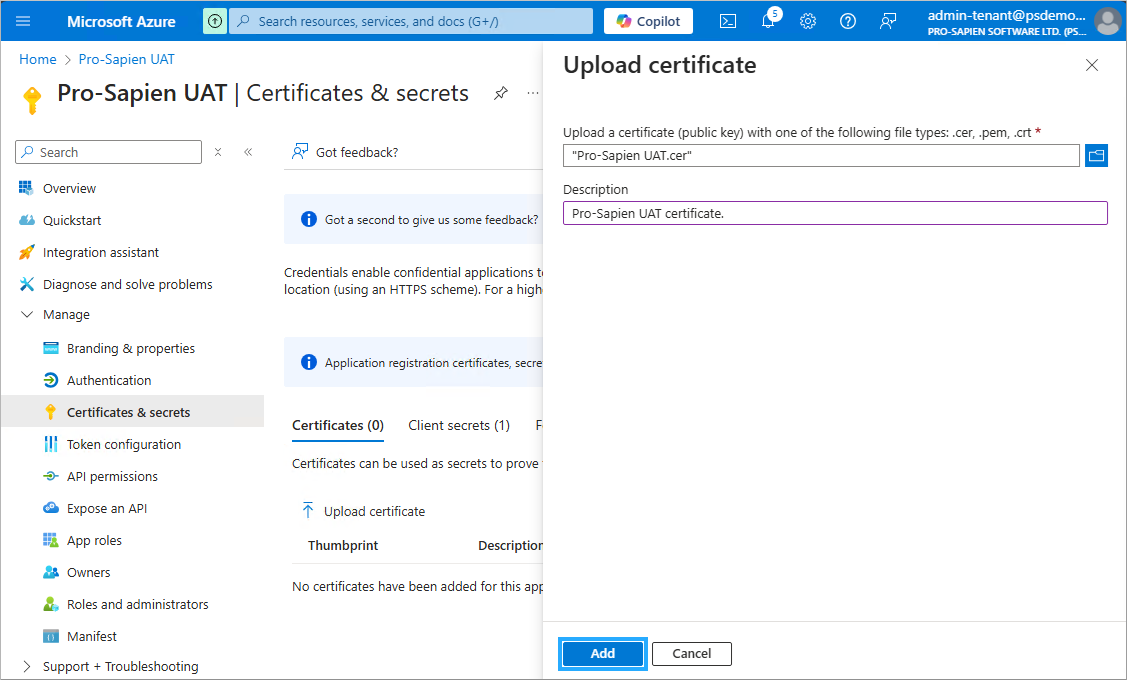Open the Azure portal hamburger menu
The image size is (1127, 680).
click(24, 21)
